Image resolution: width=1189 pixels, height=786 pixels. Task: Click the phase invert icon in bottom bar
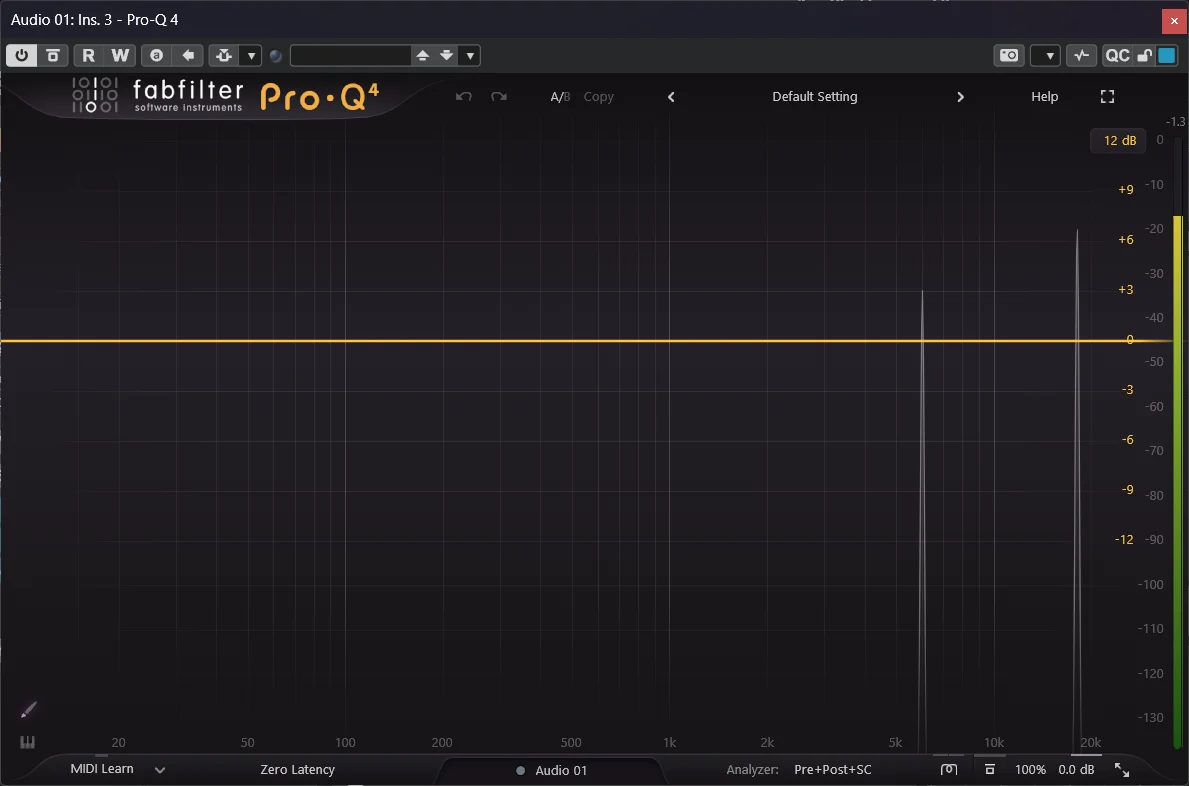948,769
